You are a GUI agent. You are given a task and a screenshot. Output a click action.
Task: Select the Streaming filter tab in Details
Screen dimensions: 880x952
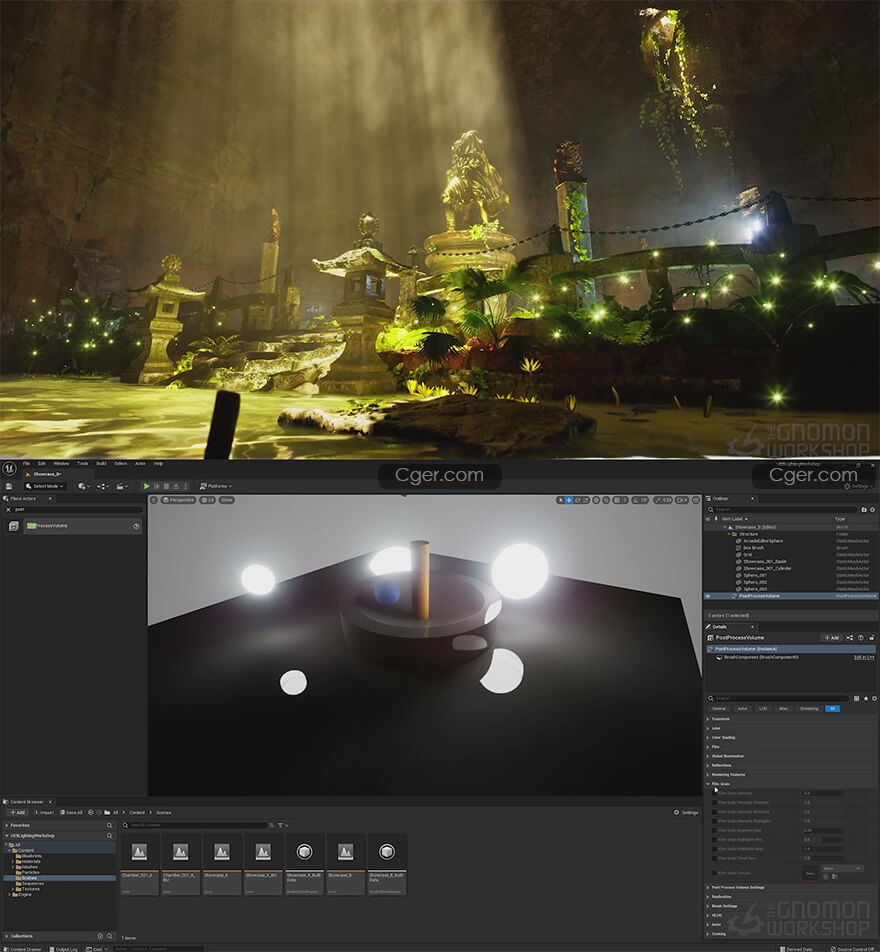808,709
